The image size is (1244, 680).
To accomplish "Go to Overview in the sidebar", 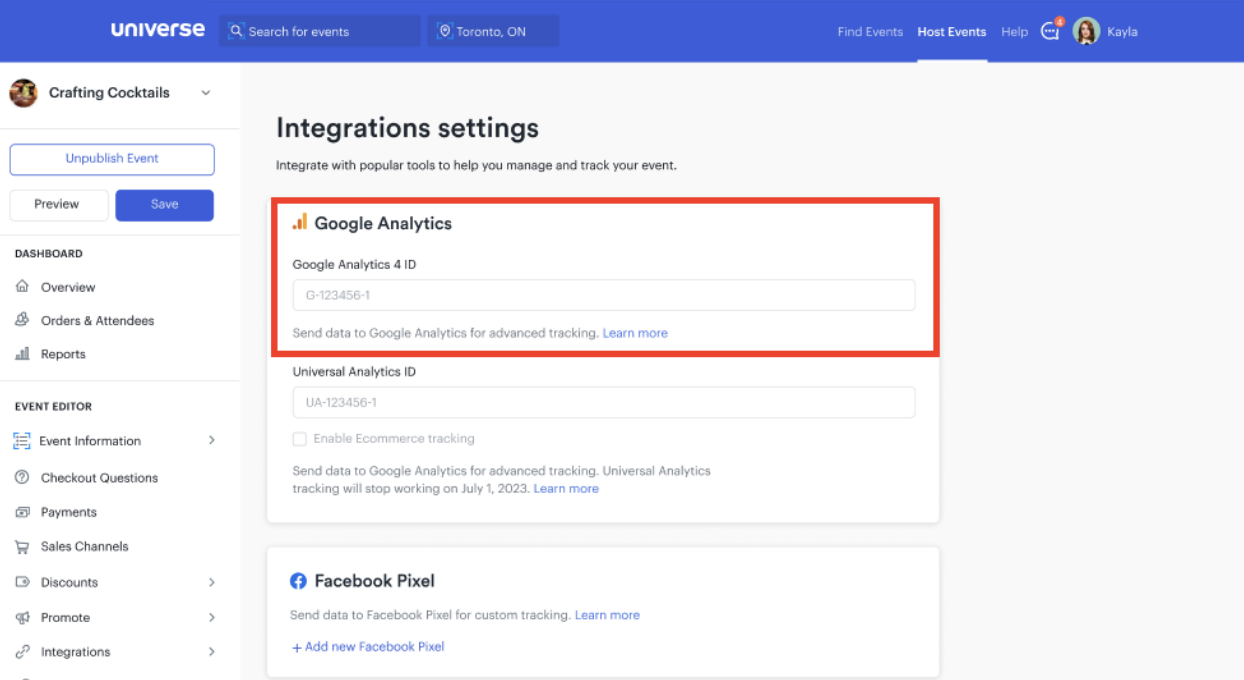I will pyautogui.click(x=68, y=287).
